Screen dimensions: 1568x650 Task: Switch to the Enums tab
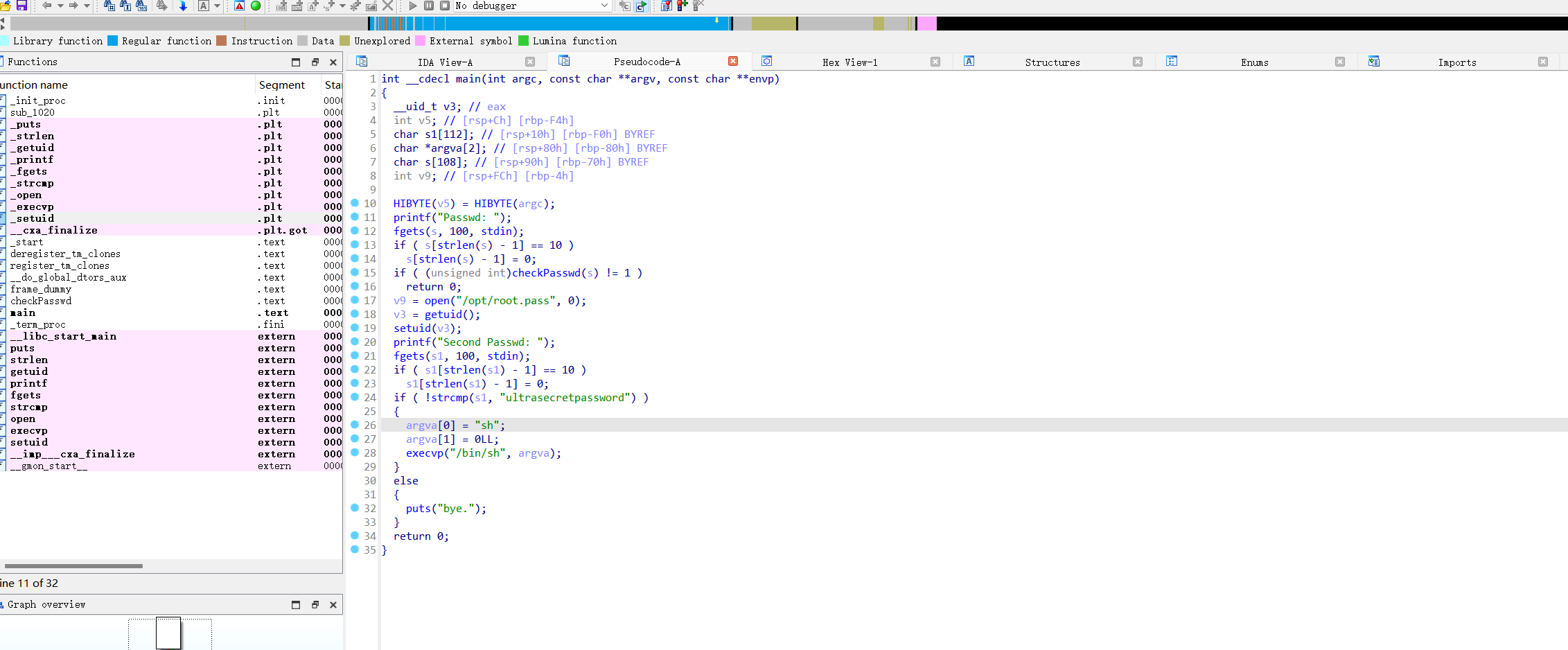1255,62
